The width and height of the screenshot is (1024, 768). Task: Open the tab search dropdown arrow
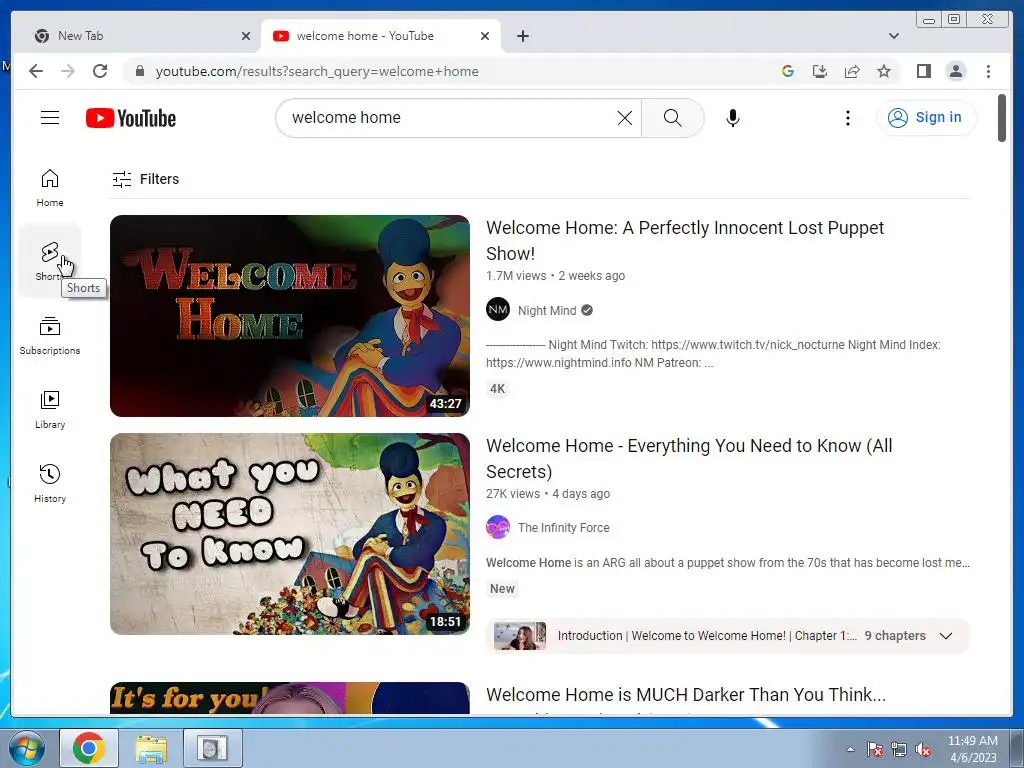894,36
